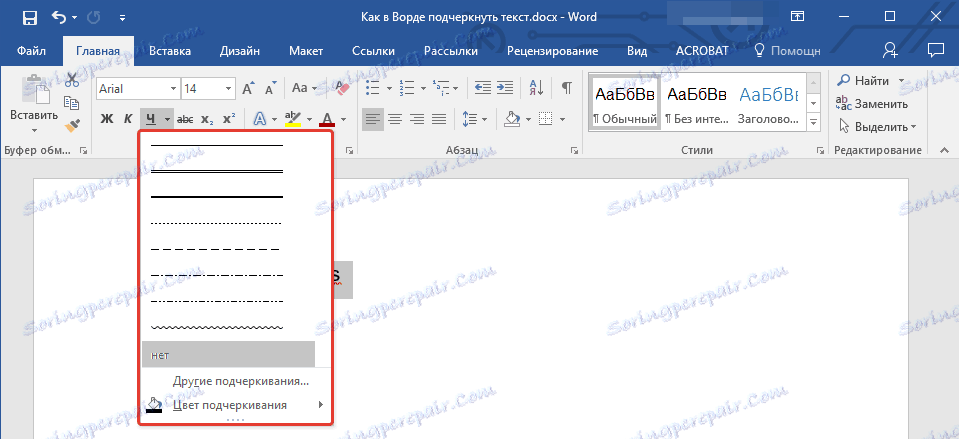
Task: Apply yellow text highlight color
Action: [x=294, y=119]
